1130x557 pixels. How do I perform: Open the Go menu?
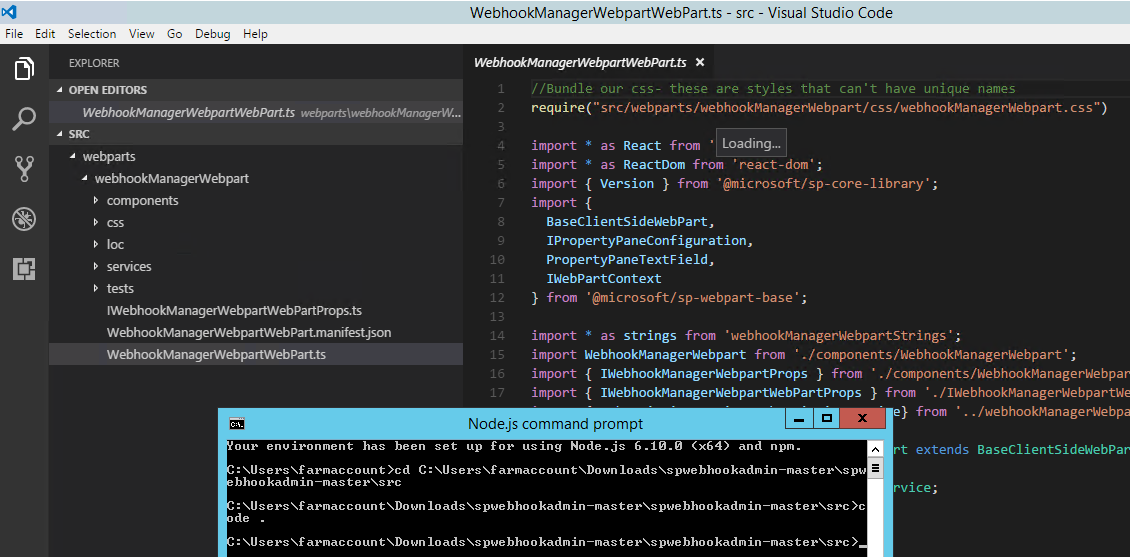[x=174, y=34]
